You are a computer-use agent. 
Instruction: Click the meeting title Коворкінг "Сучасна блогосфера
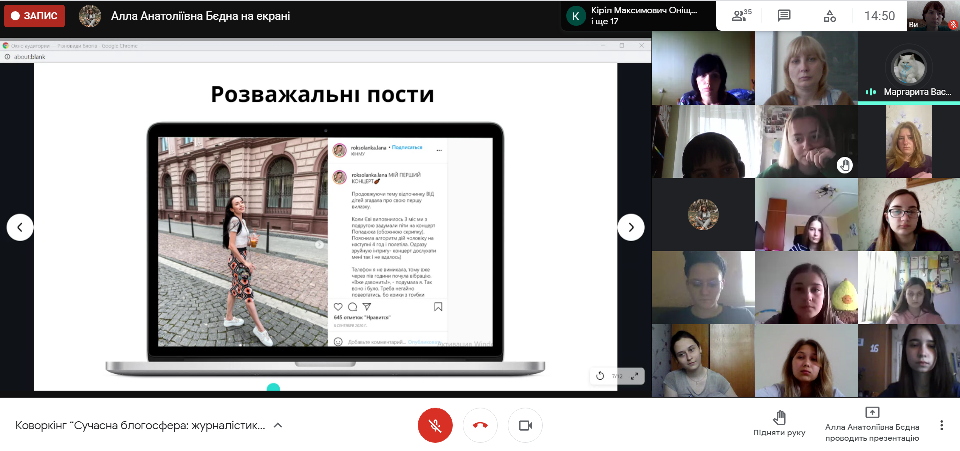coord(140,425)
